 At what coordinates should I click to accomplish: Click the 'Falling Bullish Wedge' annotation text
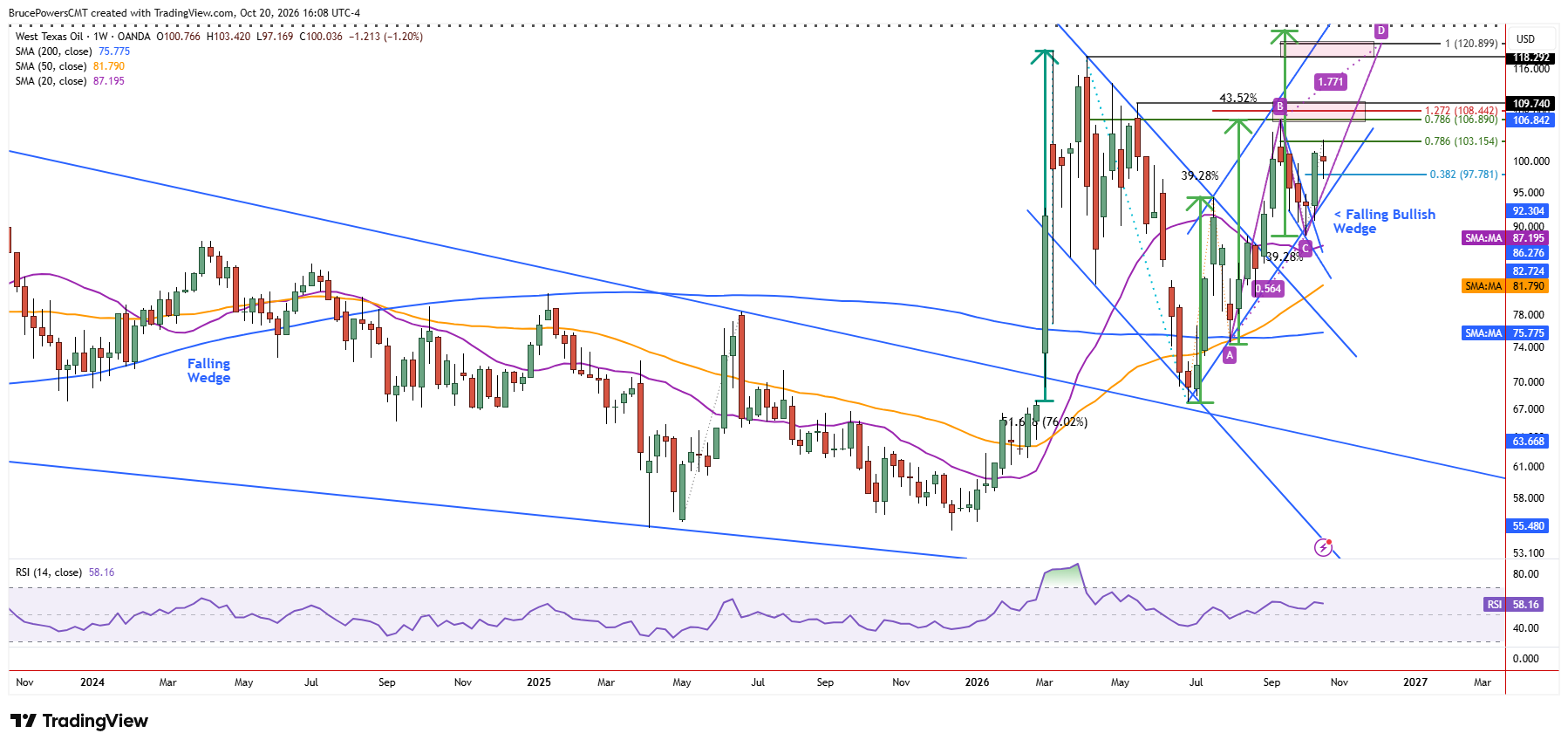pos(1385,222)
